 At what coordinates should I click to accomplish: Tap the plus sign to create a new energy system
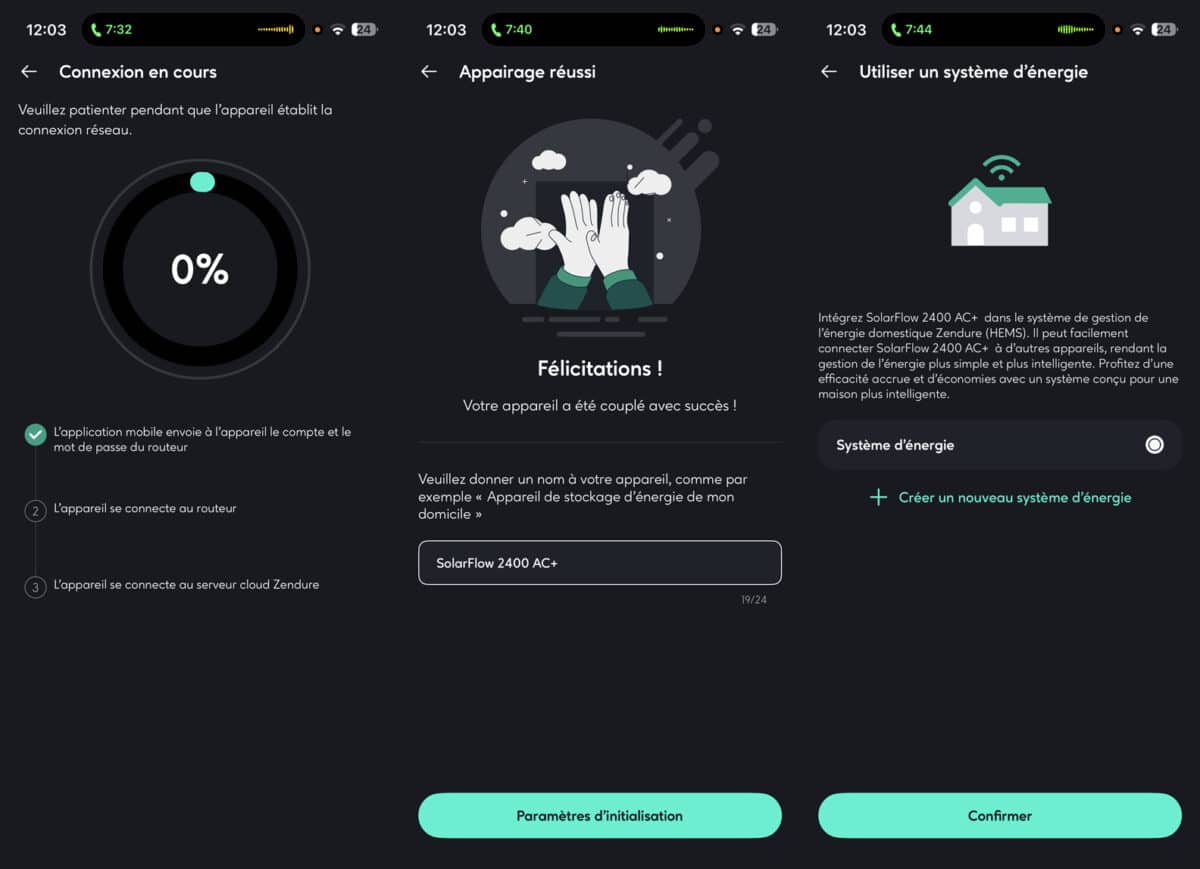(x=877, y=497)
